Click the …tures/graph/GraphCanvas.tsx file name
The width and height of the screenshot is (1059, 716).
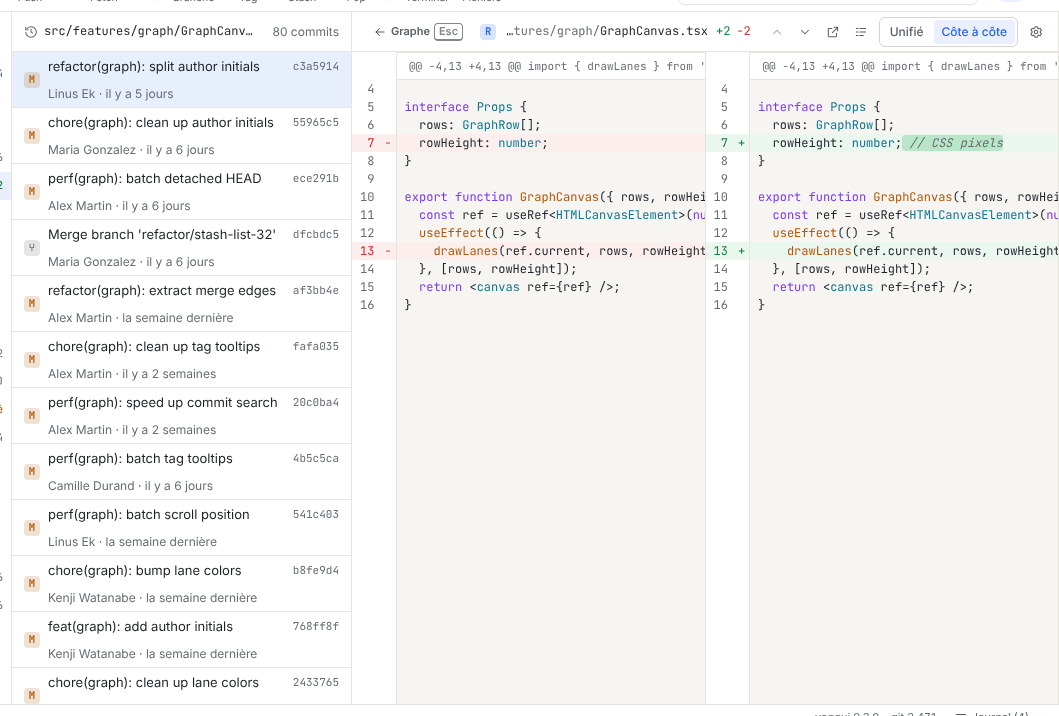point(606,31)
